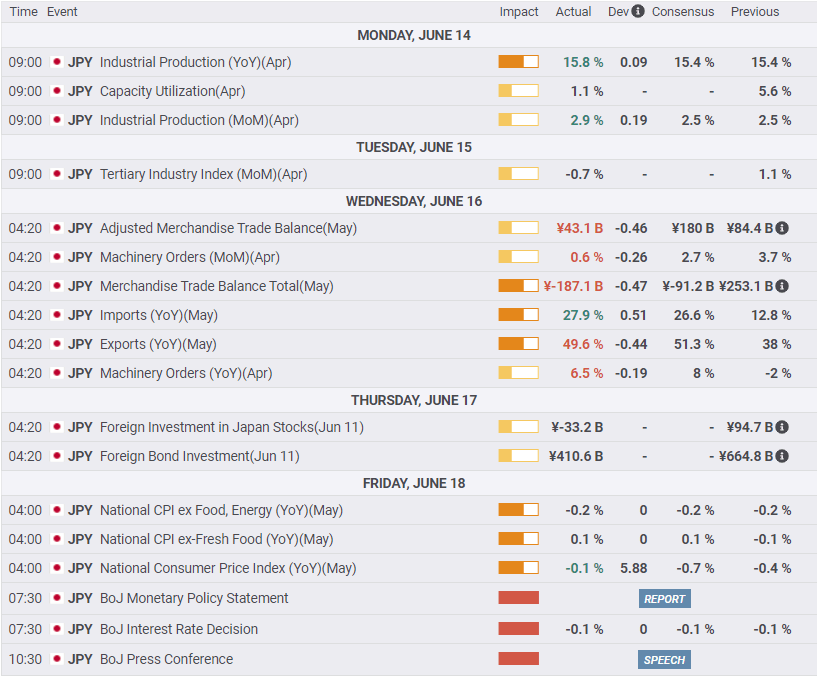Click Japan flag on Foreign Bond Investment row
The width and height of the screenshot is (817, 677).
(56, 456)
